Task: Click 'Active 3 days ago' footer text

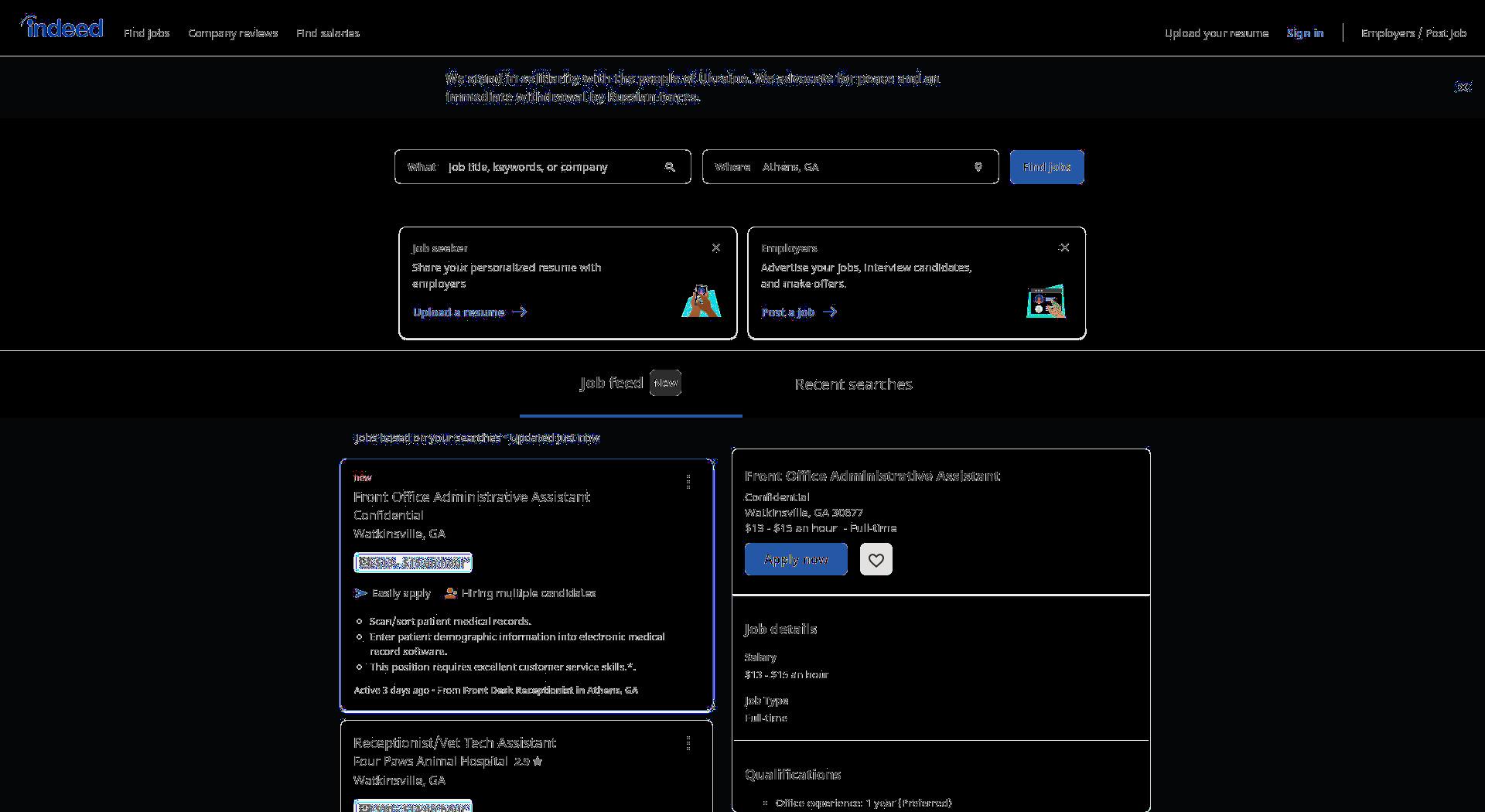Action: pyautogui.click(x=391, y=690)
